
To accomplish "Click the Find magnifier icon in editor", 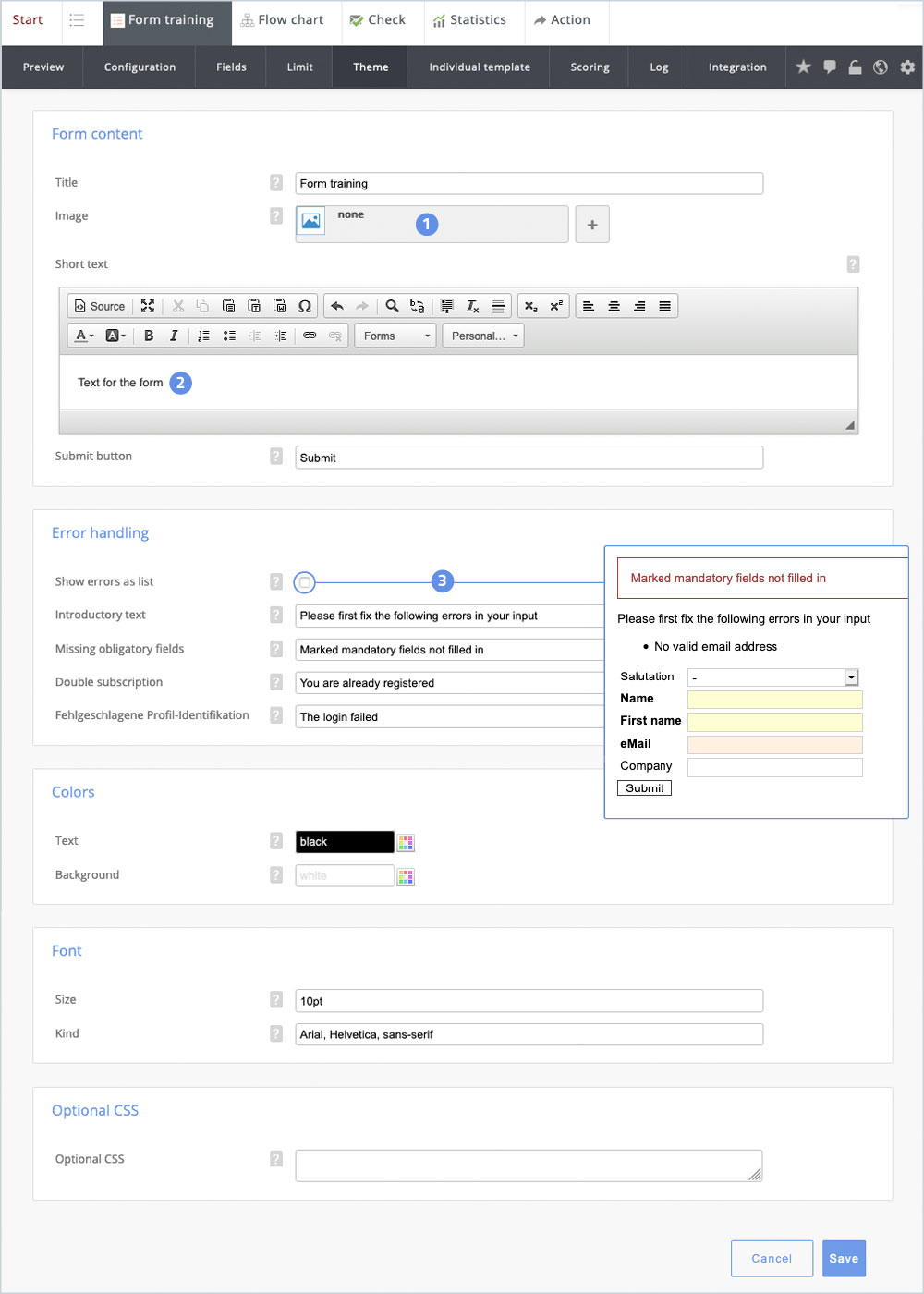I will tap(392, 306).
